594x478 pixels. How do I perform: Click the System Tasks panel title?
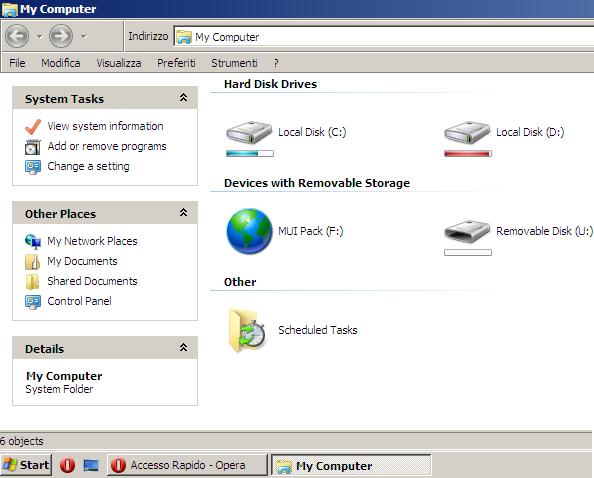point(64,99)
